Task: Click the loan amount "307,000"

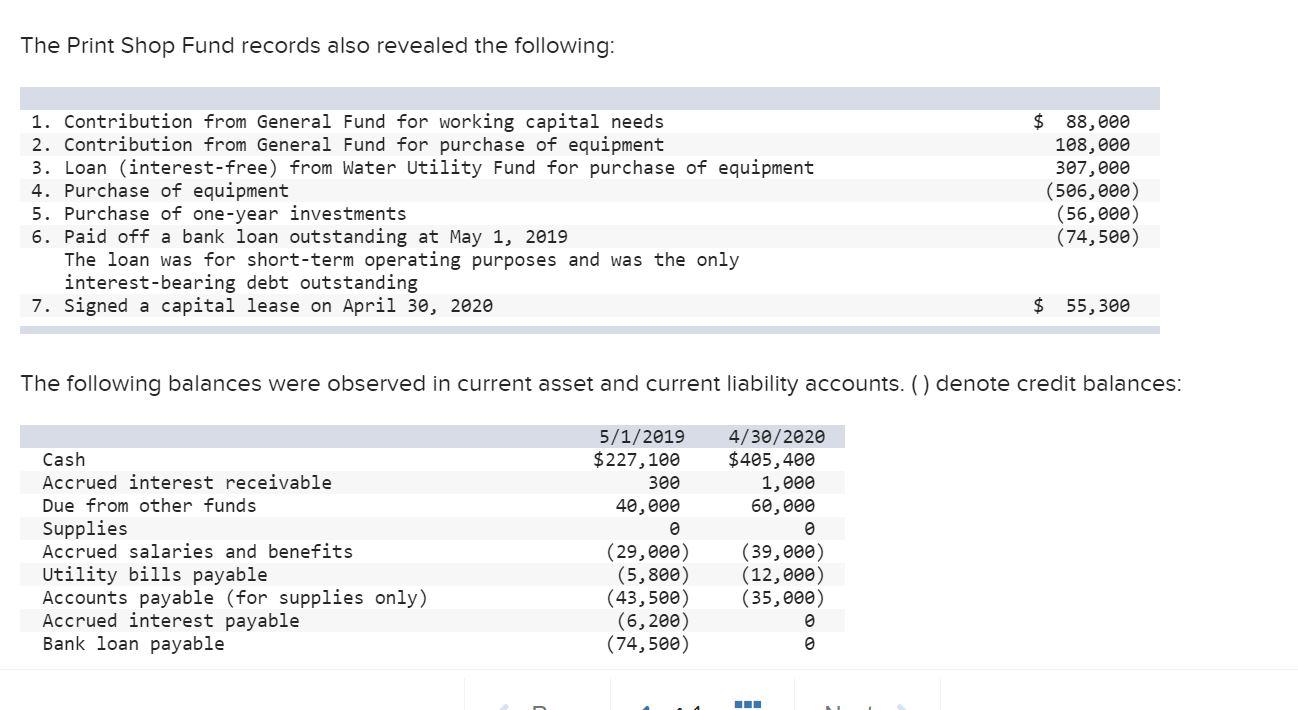Action: pyautogui.click(x=1092, y=168)
